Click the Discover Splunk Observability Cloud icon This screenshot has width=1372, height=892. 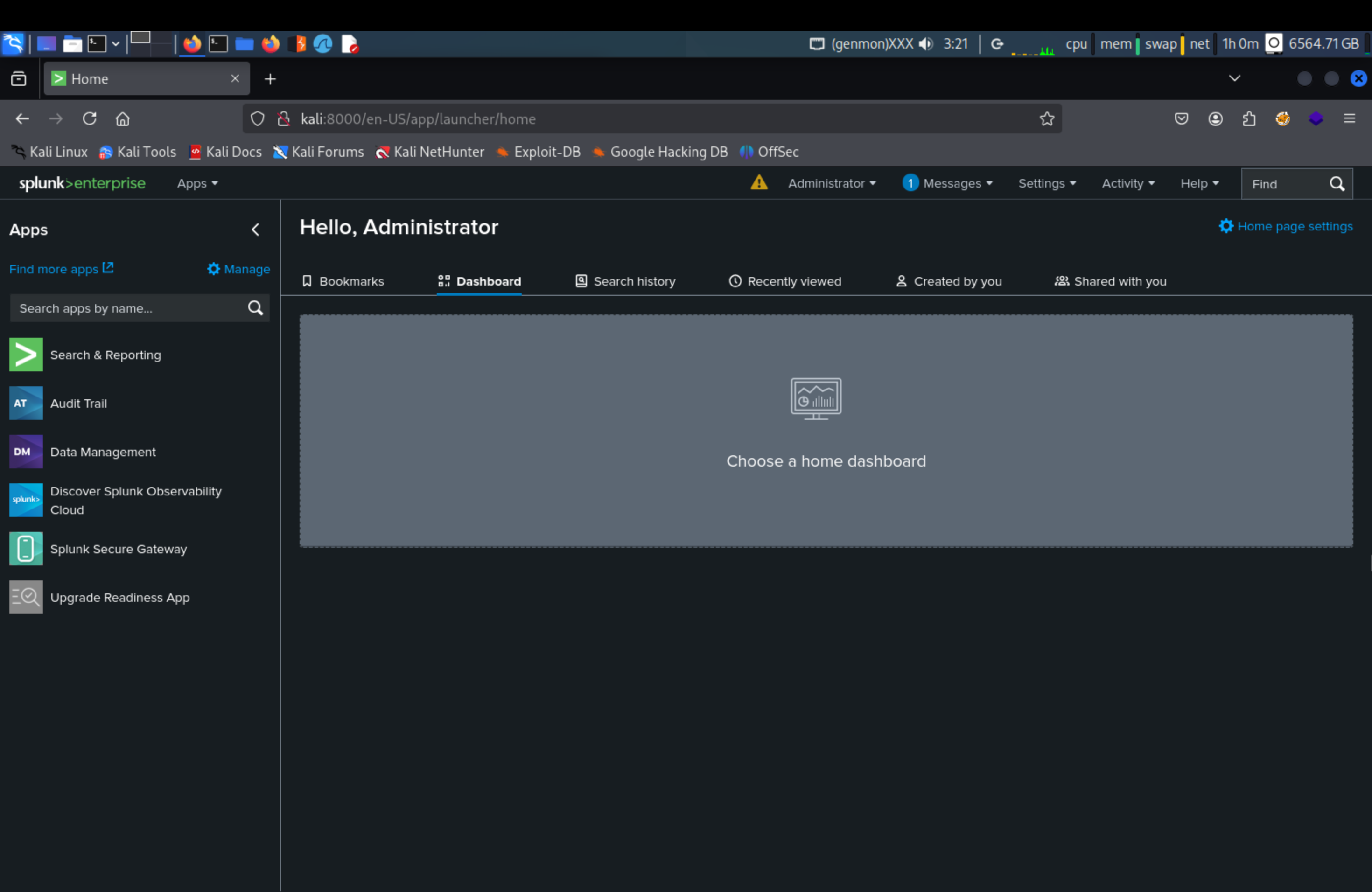click(26, 500)
